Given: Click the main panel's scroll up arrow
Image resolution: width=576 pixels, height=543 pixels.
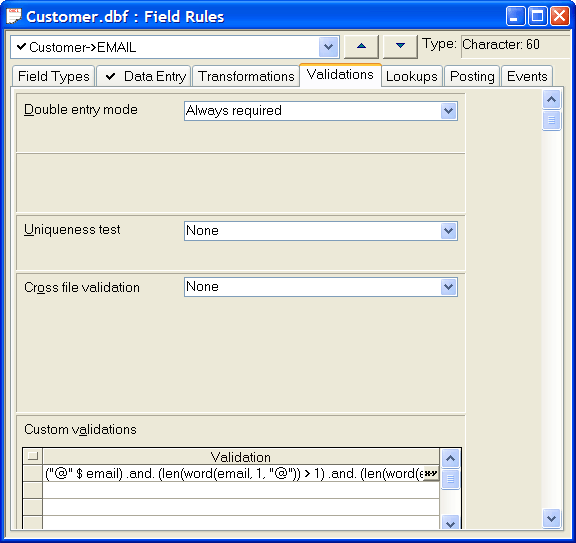Looking at the screenshot, I should coord(551,100).
